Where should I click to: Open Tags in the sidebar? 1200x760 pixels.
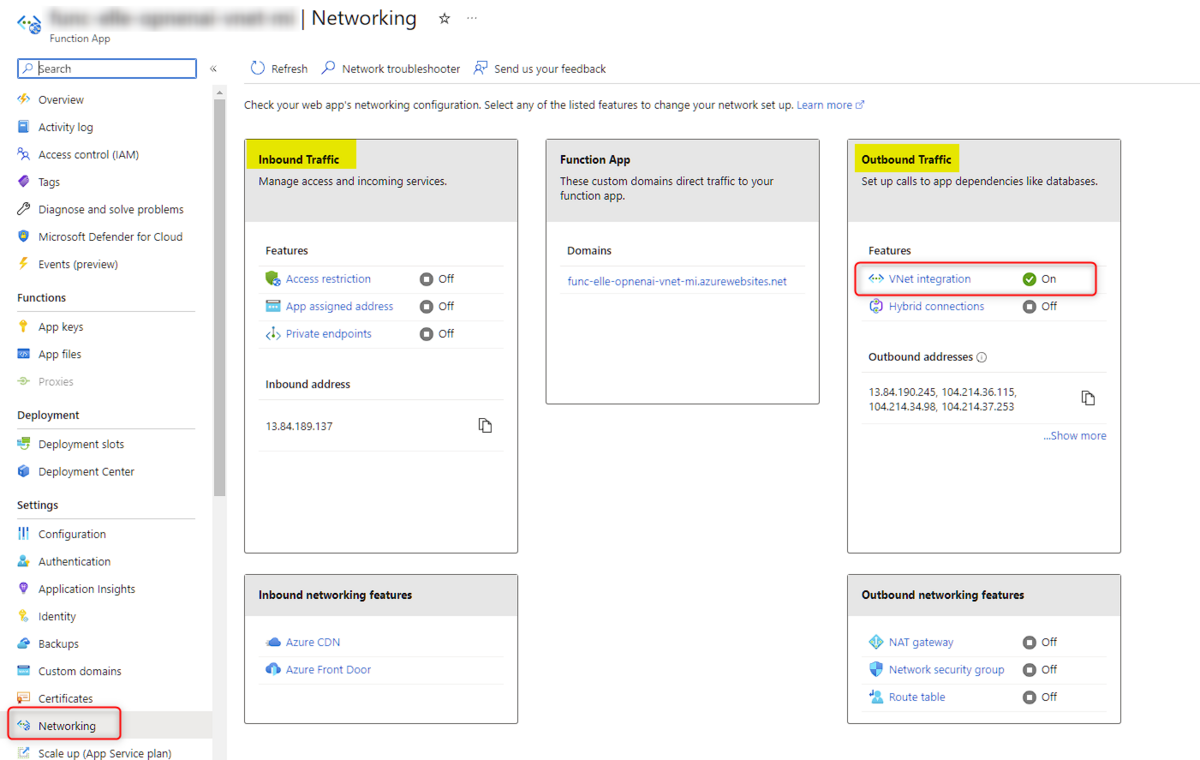(x=49, y=182)
